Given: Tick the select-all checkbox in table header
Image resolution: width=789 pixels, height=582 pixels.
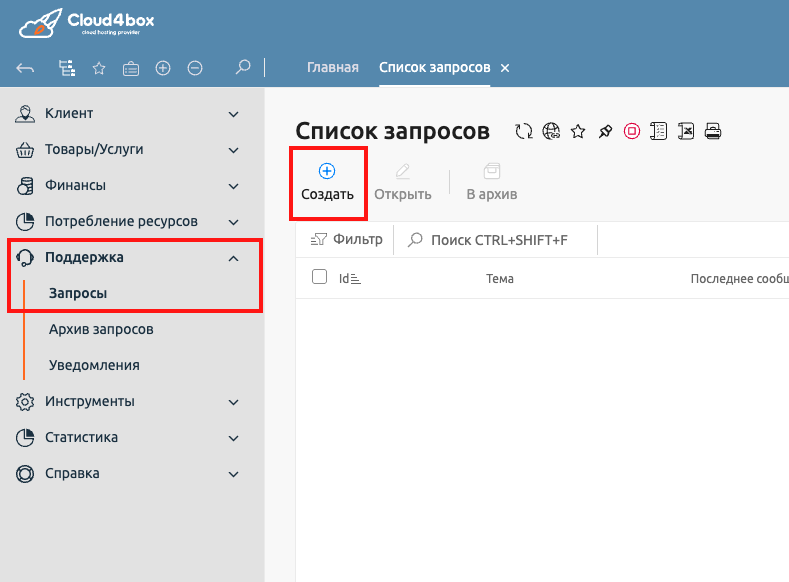Looking at the screenshot, I should pos(320,277).
